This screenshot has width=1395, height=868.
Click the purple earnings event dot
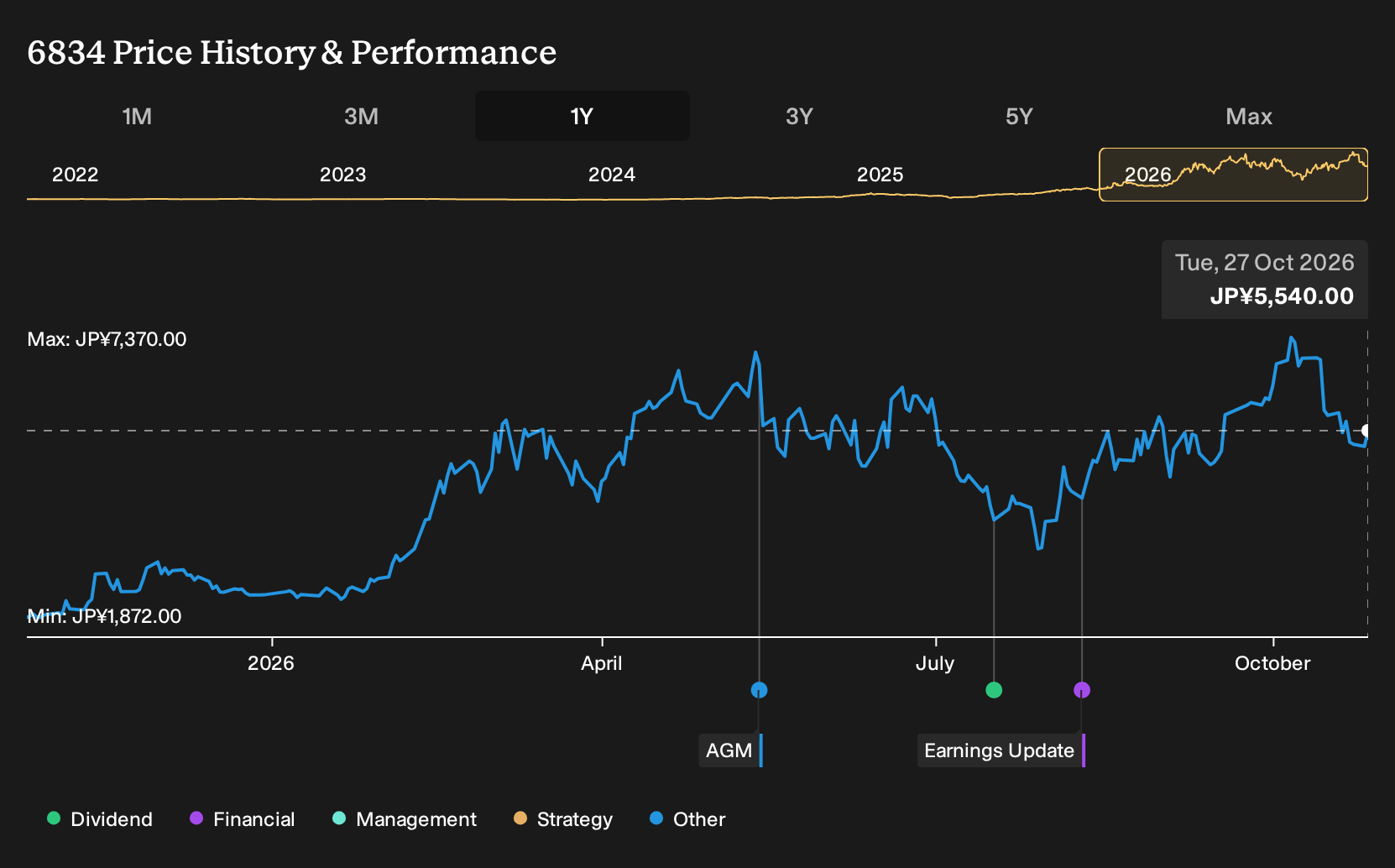click(1082, 690)
